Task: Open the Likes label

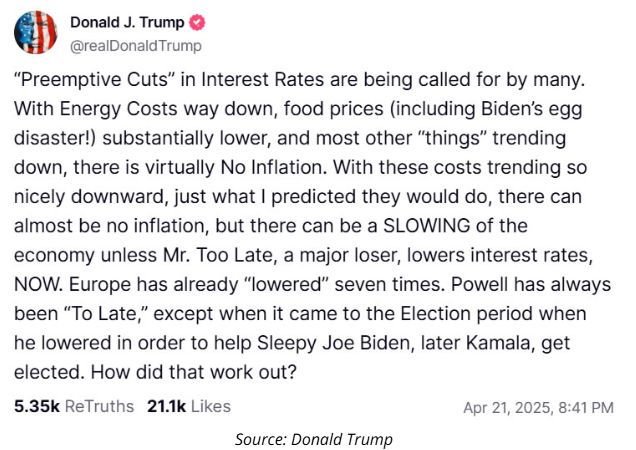Action: click(x=210, y=406)
